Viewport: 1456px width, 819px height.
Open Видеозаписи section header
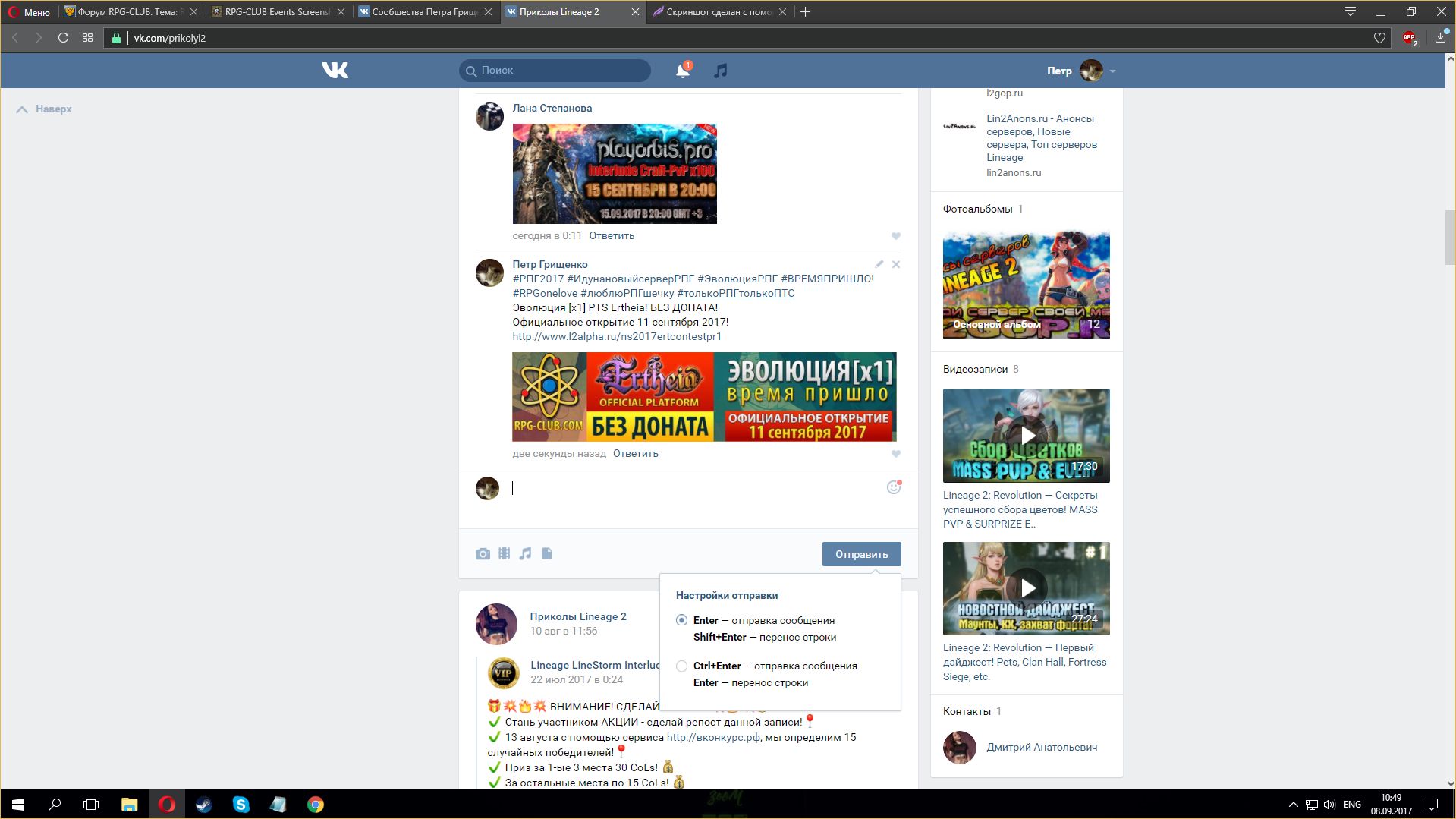coord(975,370)
